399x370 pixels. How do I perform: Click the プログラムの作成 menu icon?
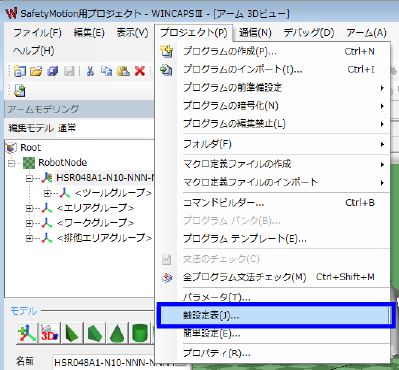click(x=166, y=52)
